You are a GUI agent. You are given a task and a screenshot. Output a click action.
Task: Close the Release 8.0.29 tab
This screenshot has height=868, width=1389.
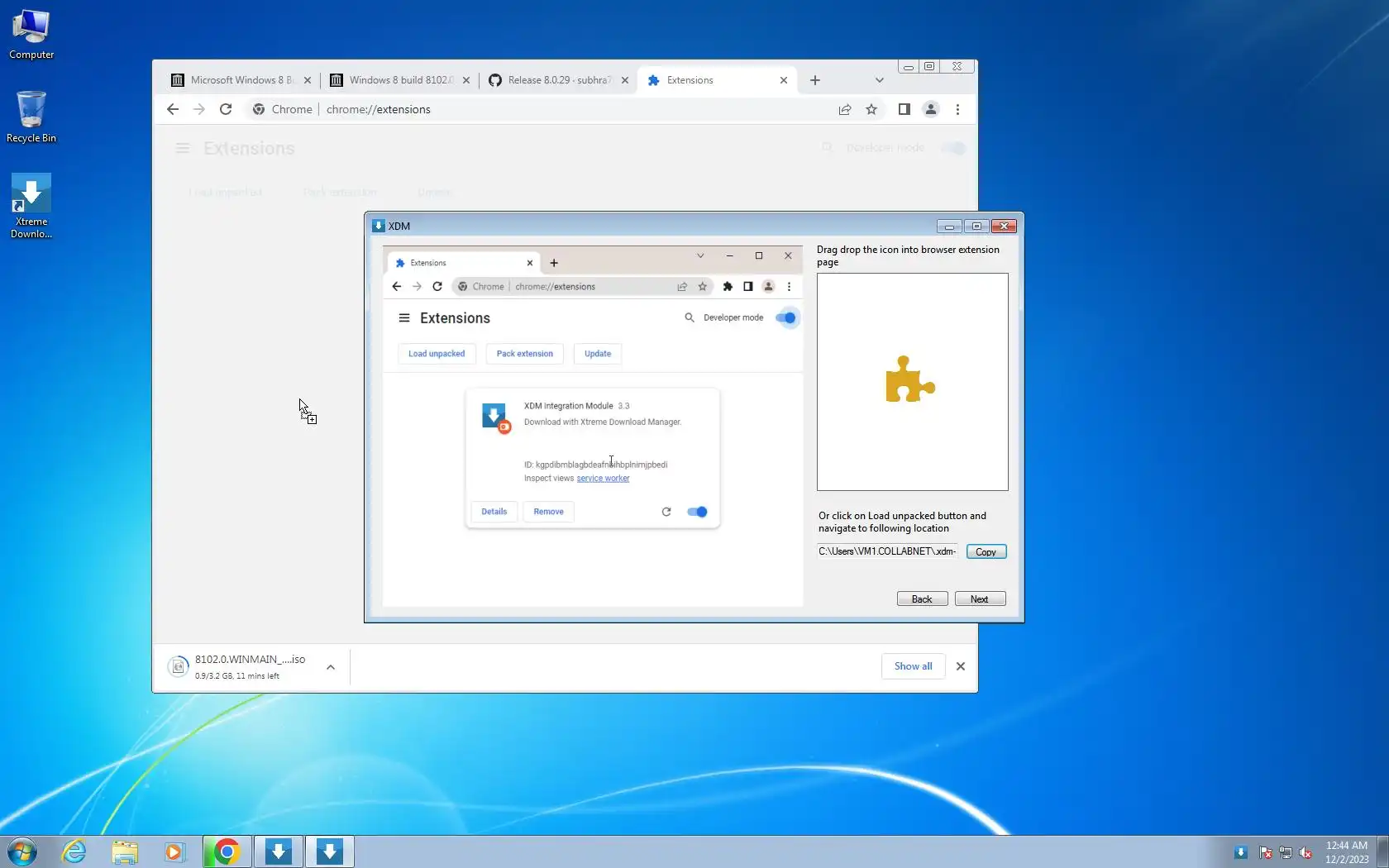(x=625, y=80)
